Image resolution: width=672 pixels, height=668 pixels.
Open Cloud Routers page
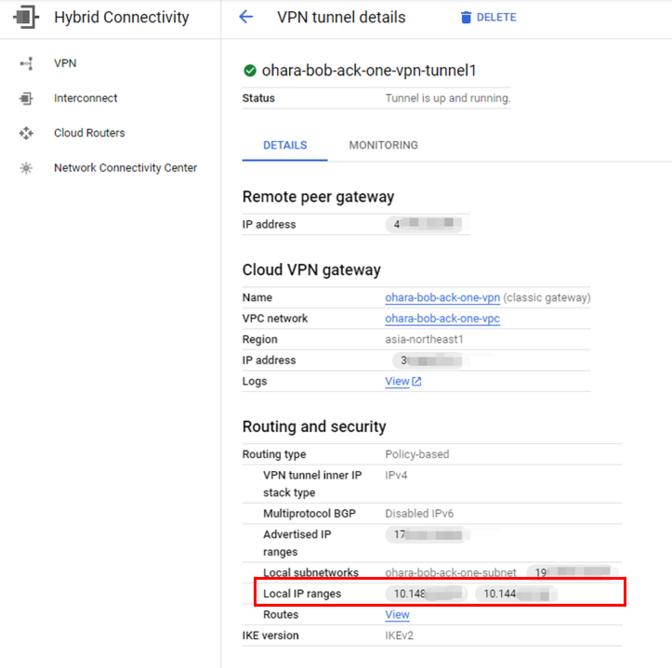(89, 133)
